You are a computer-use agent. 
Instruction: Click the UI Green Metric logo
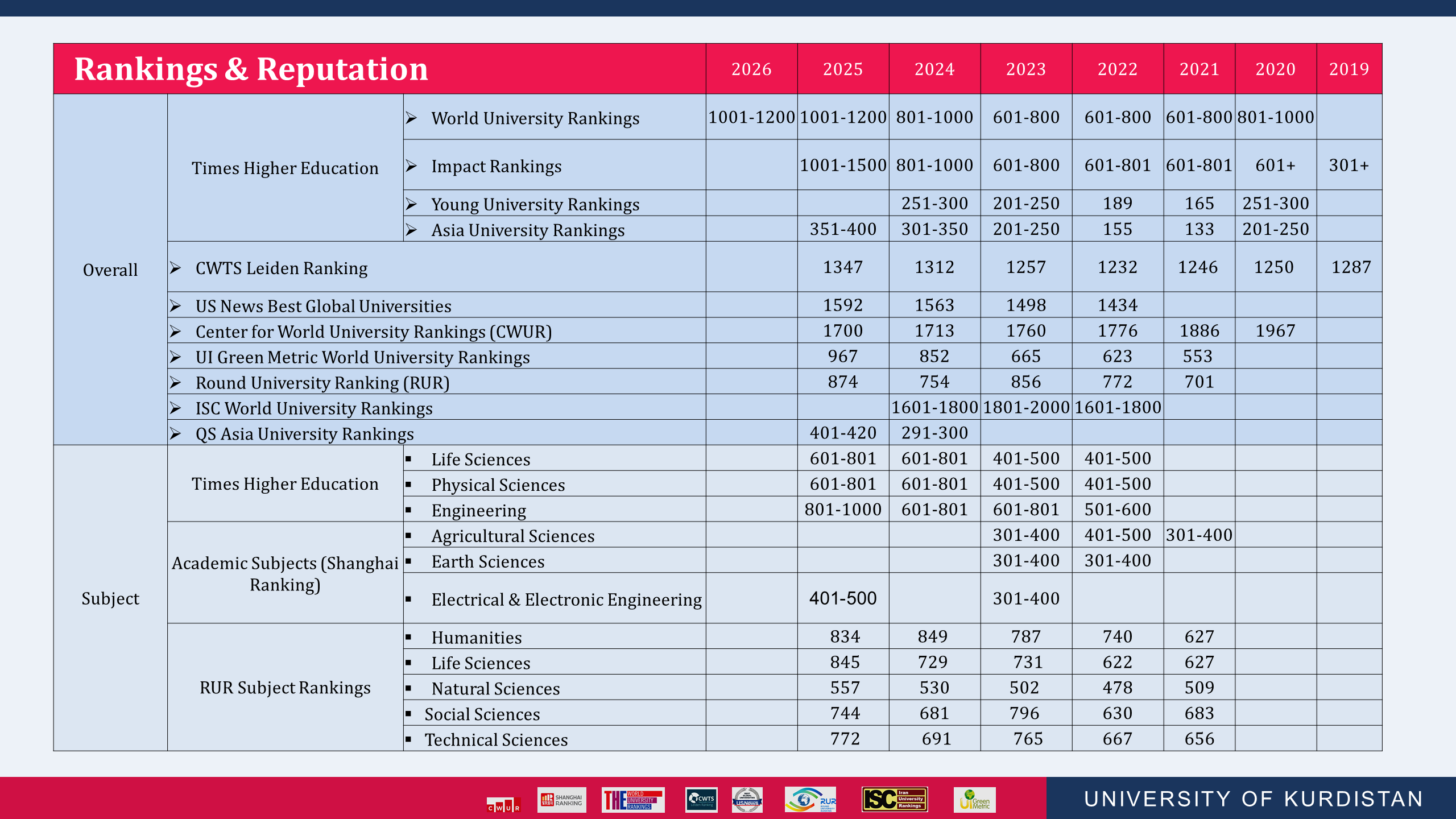point(975,800)
